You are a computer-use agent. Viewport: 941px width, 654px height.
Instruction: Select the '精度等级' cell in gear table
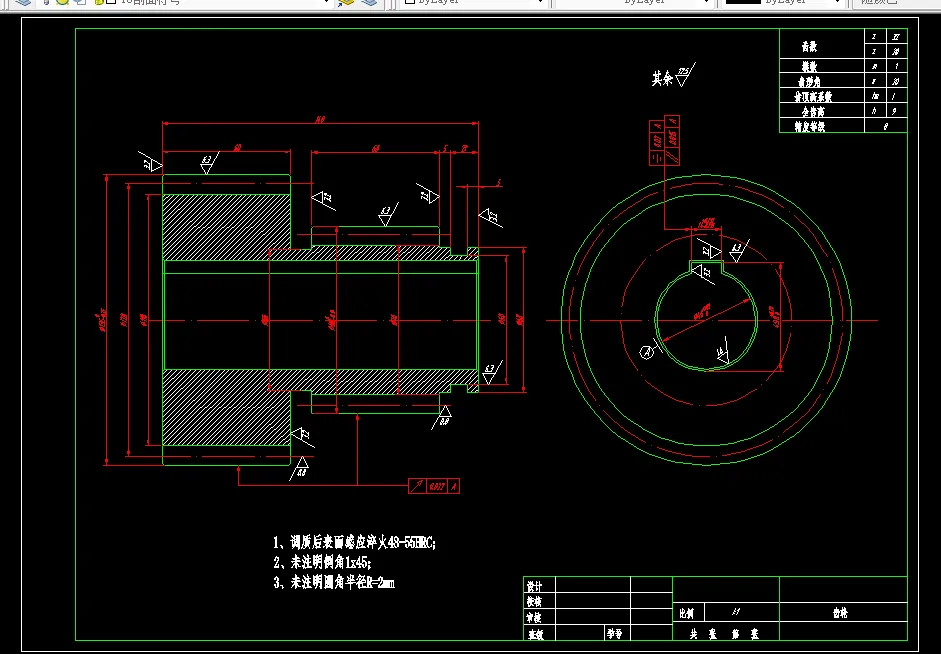point(822,126)
